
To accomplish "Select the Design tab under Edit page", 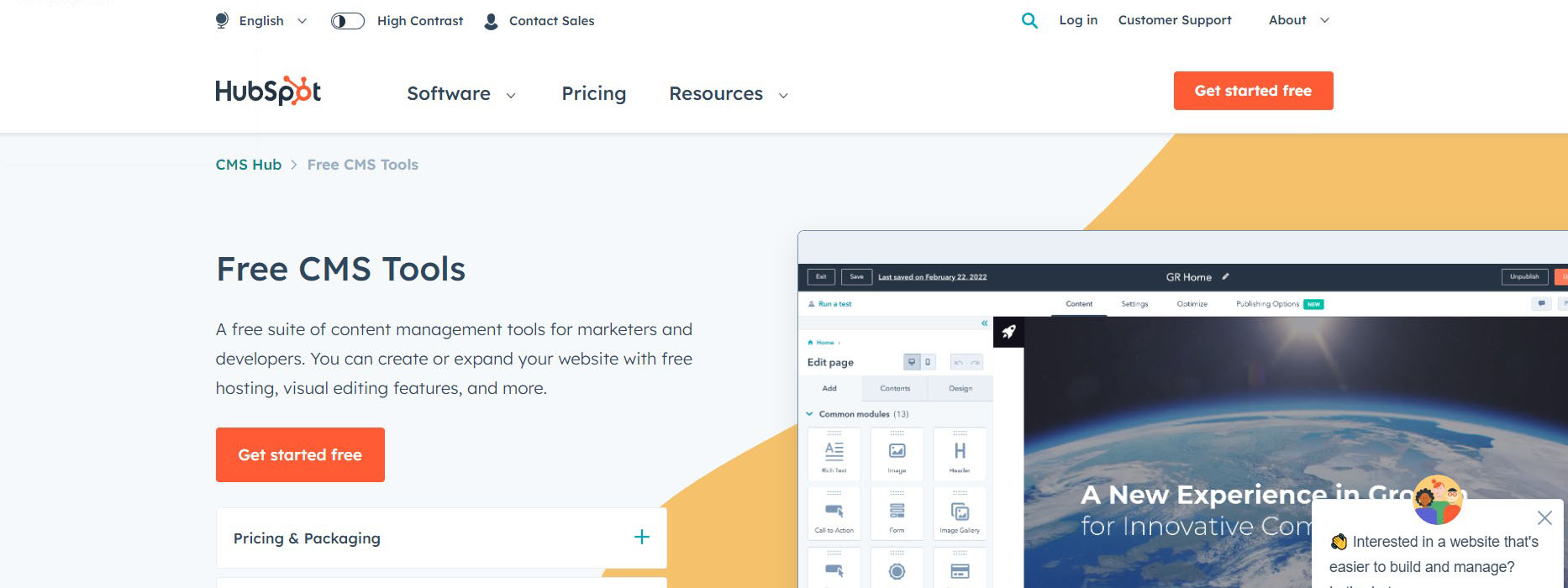I will 960,388.
